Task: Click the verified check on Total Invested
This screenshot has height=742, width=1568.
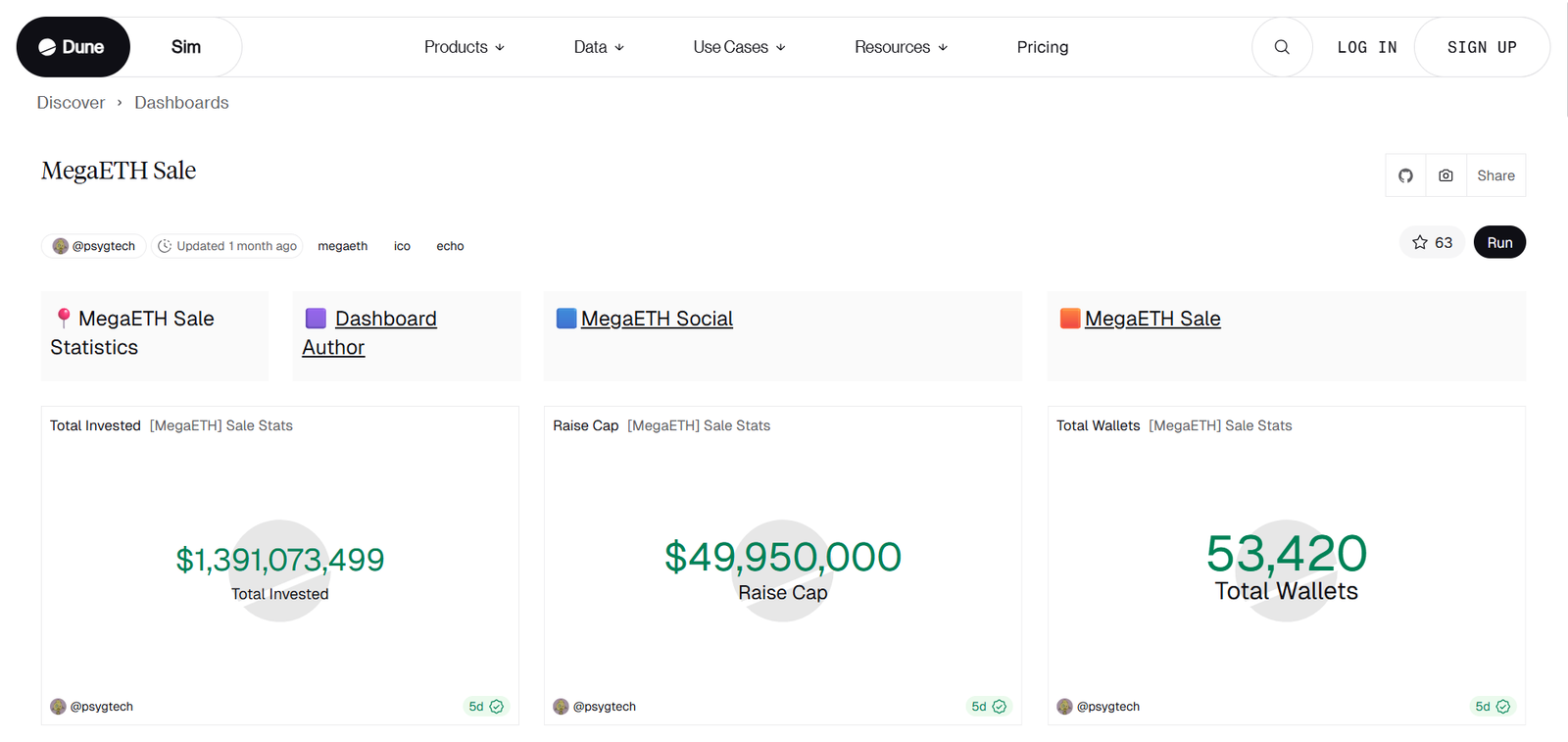Action: click(497, 707)
